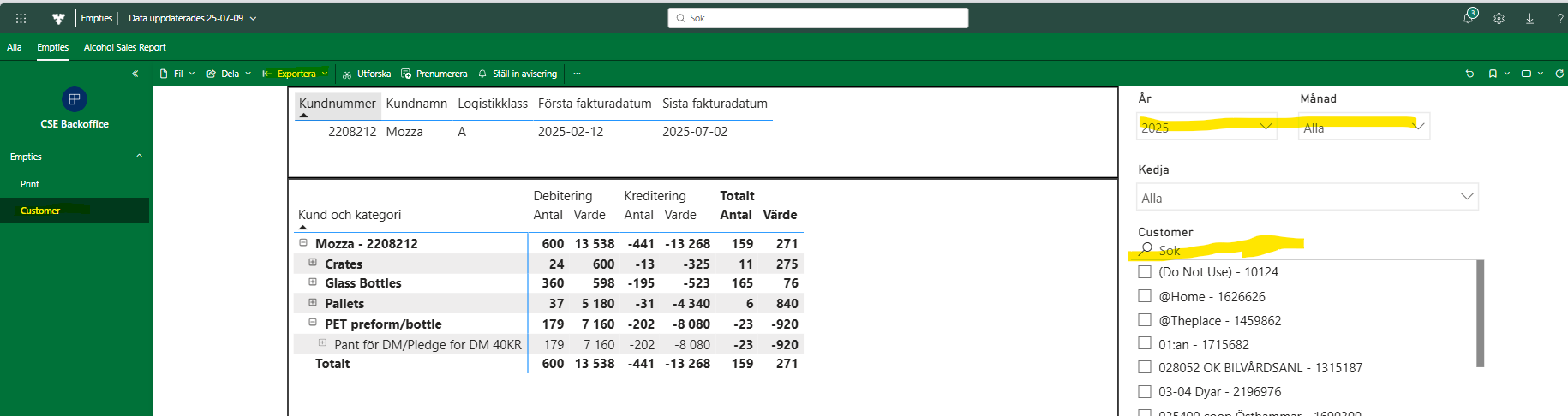Tick the '(Do Not Use) - 10124' checkbox
The image size is (1568, 416).
tap(1145, 272)
